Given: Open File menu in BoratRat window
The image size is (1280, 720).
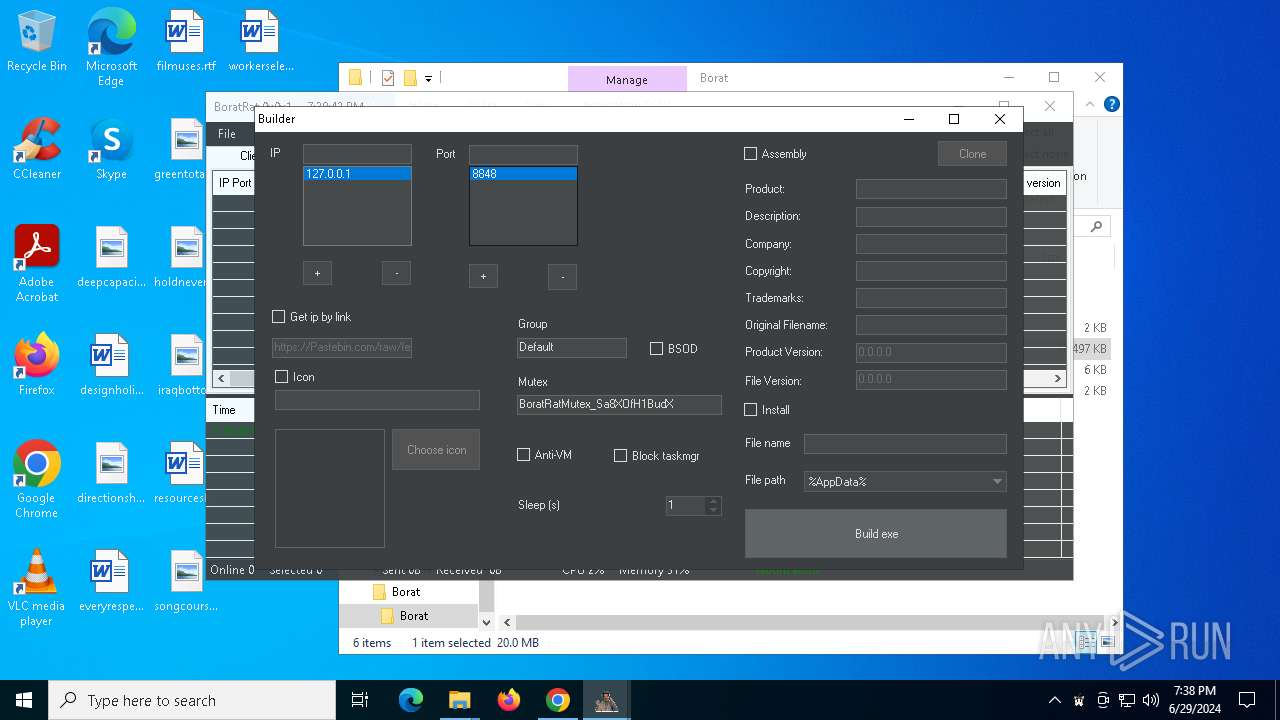Looking at the screenshot, I should (x=227, y=134).
